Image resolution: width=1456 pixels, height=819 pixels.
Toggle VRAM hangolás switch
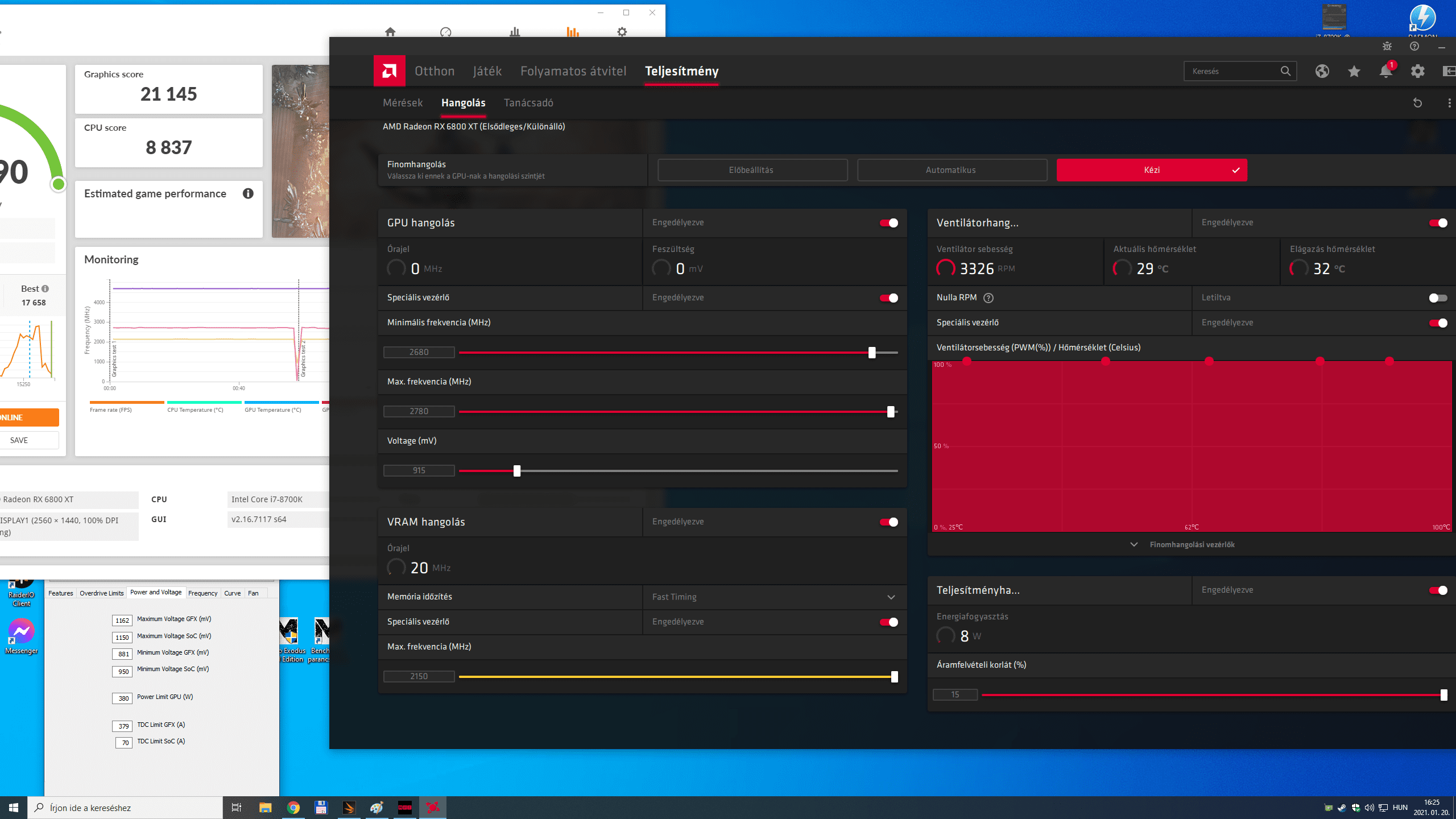[x=888, y=522]
